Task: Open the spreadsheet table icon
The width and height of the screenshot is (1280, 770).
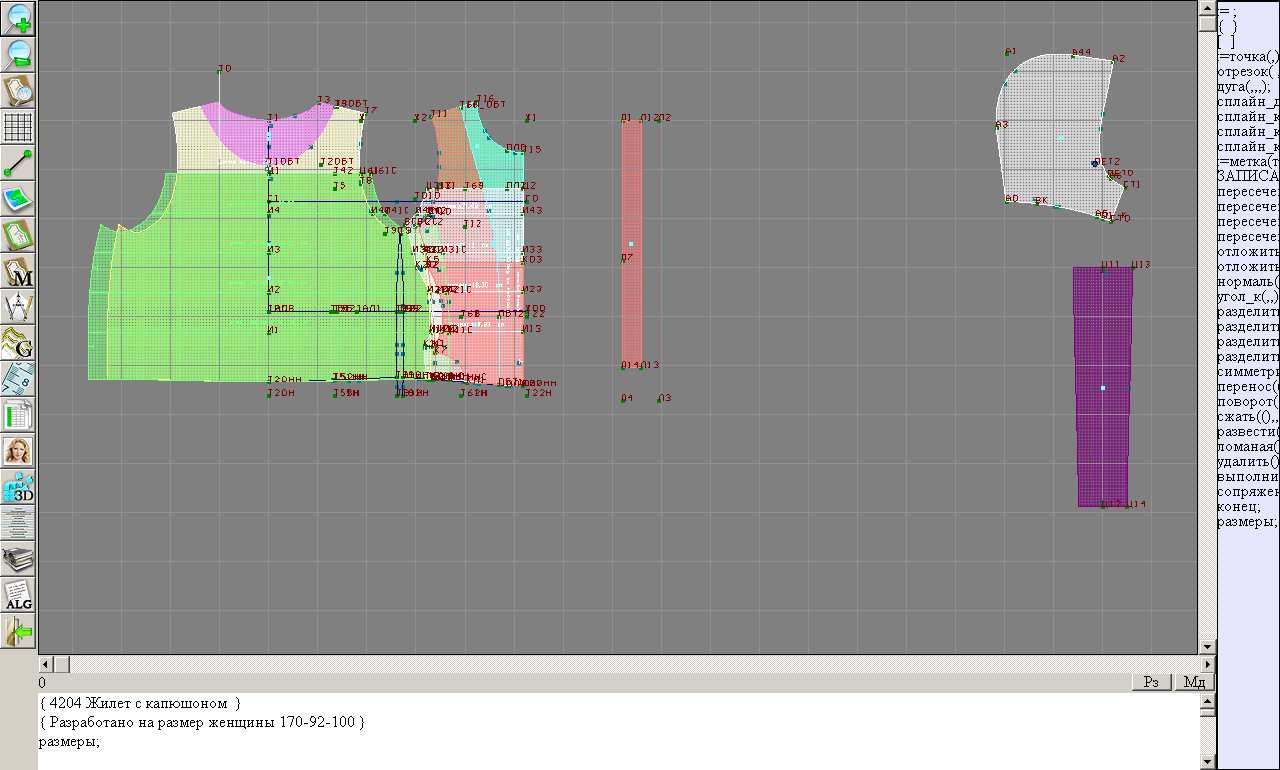Action: click(x=19, y=415)
